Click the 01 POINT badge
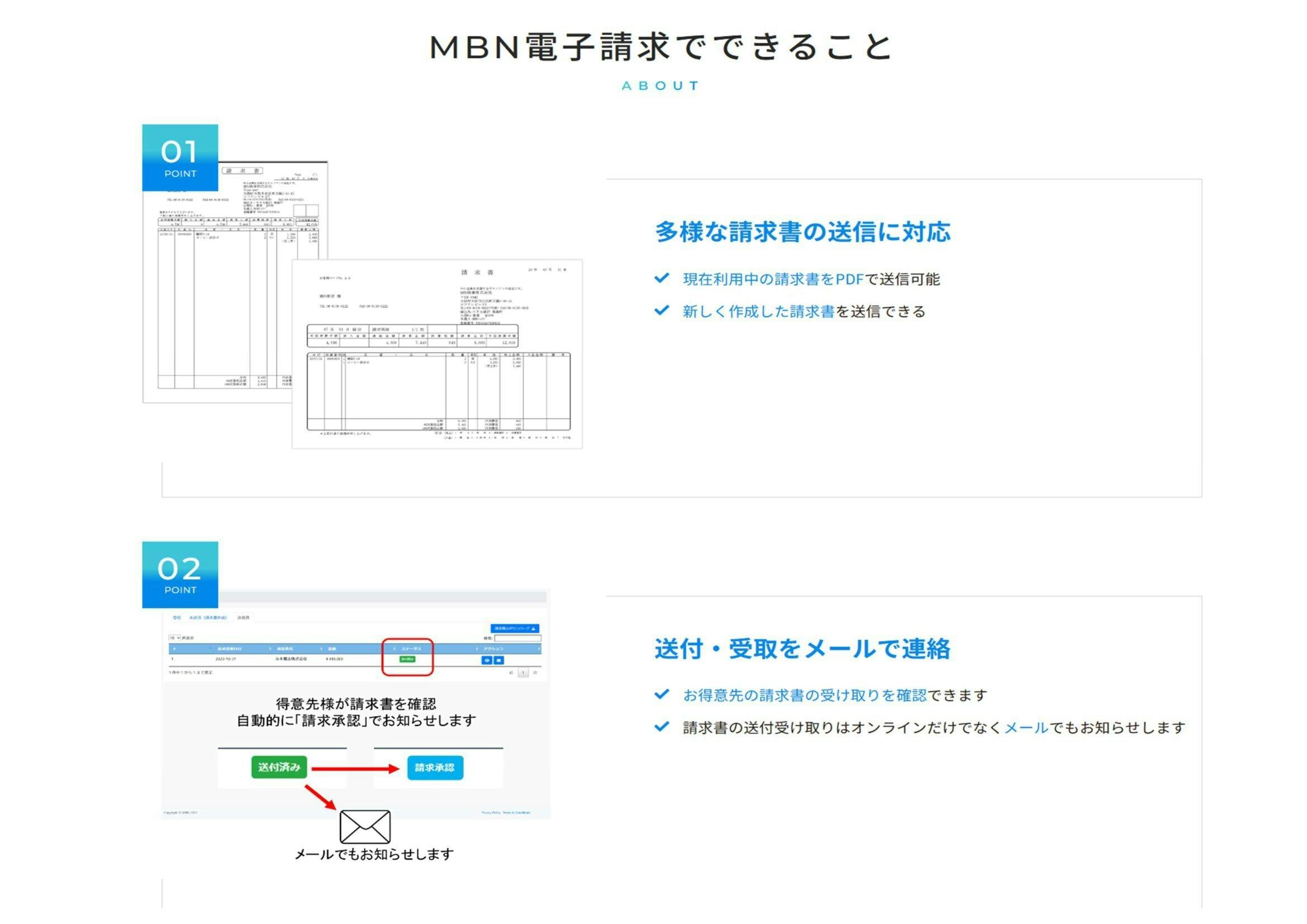This screenshot has height=924, width=1307. tap(180, 158)
